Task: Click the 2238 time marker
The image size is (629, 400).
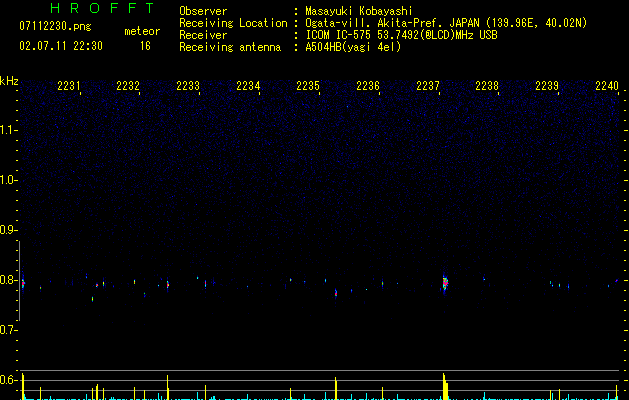Action: [487, 86]
